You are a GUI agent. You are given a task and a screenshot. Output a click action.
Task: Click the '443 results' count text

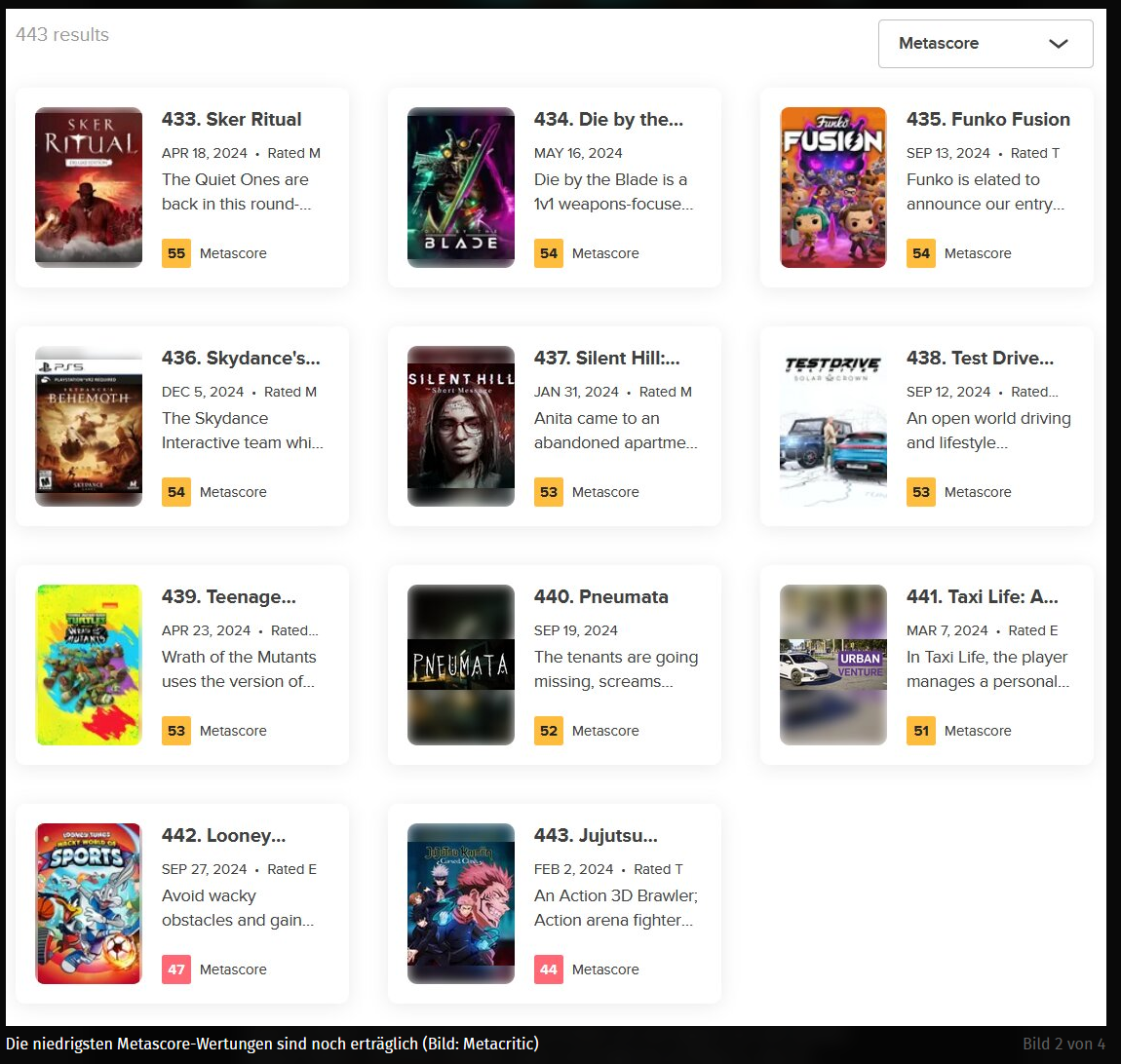tap(62, 34)
